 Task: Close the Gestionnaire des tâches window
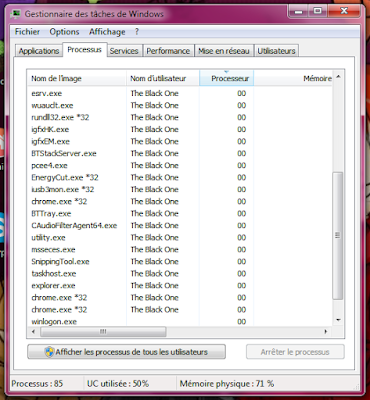(343, 12)
